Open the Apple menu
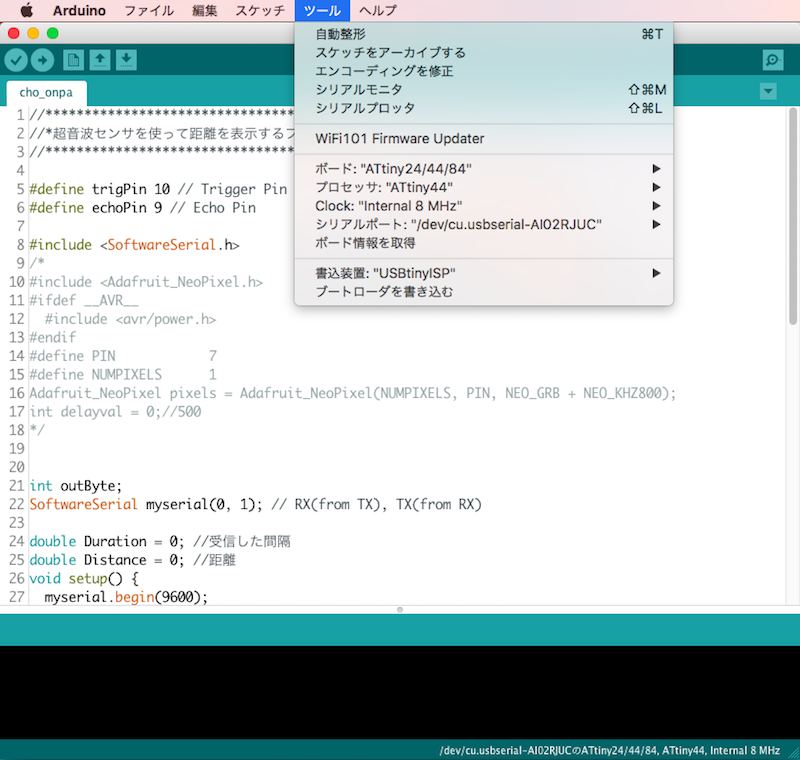This screenshot has width=800, height=760. 27,10
